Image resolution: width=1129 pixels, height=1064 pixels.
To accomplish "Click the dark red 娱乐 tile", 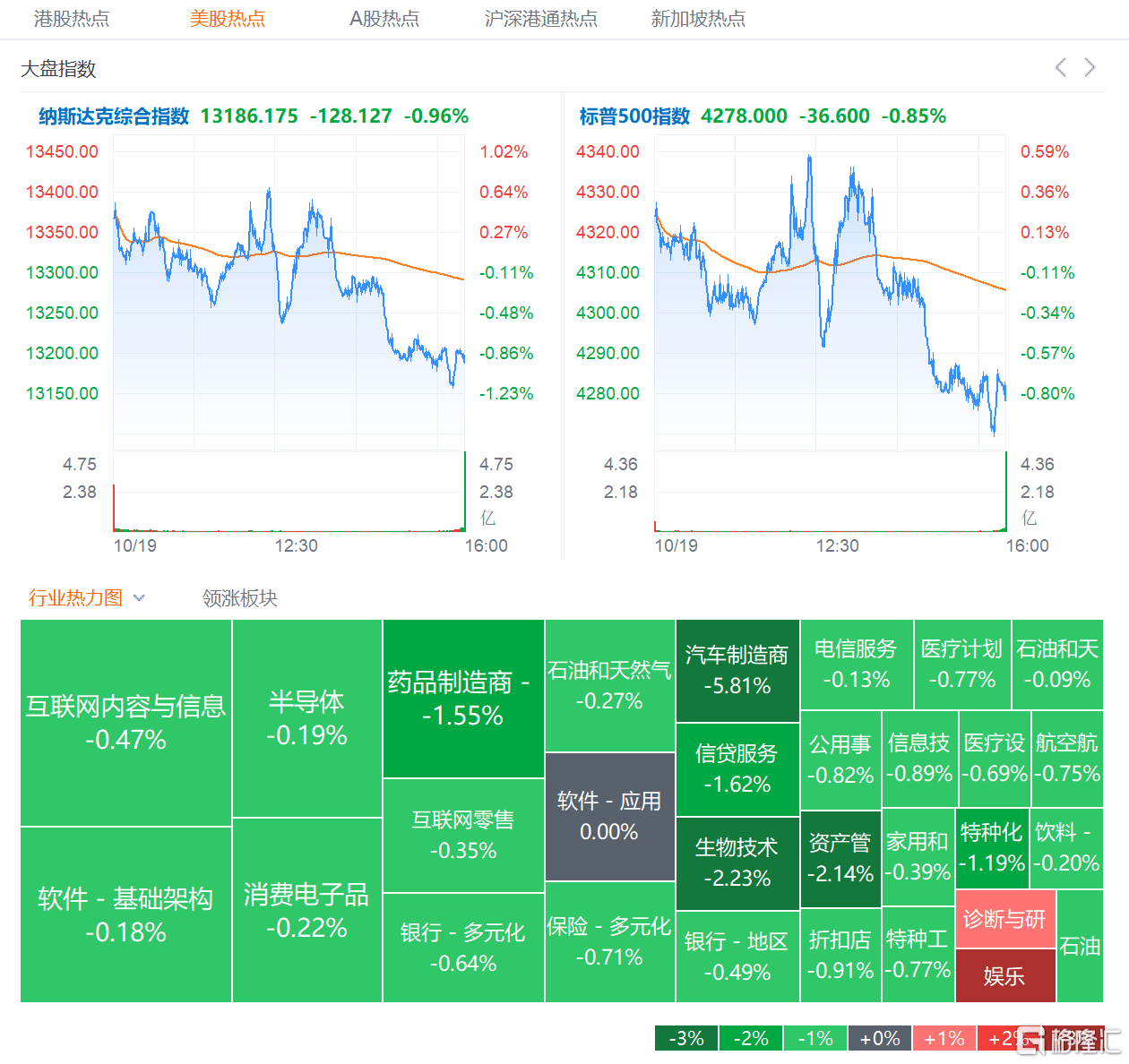I will pyautogui.click(x=1004, y=975).
